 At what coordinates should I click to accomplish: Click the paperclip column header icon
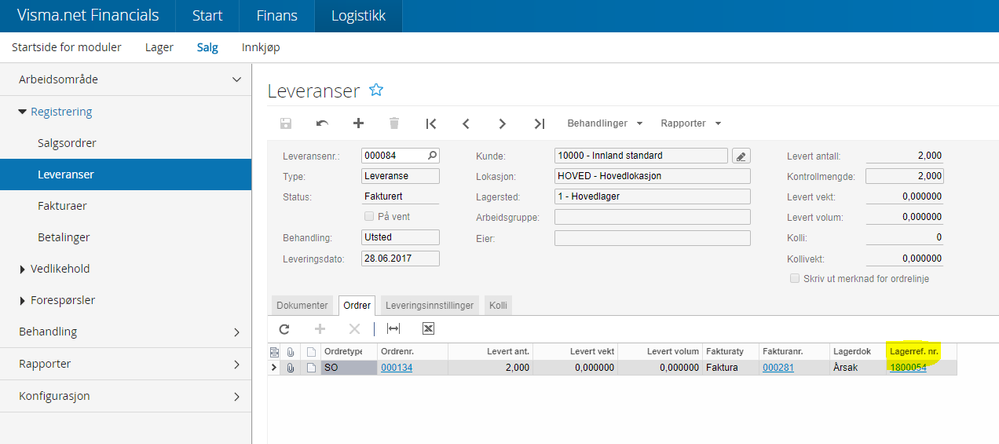click(291, 352)
